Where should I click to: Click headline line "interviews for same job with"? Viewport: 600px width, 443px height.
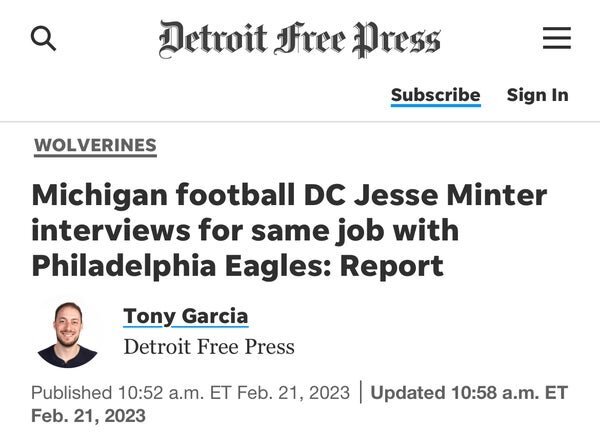[245, 230]
